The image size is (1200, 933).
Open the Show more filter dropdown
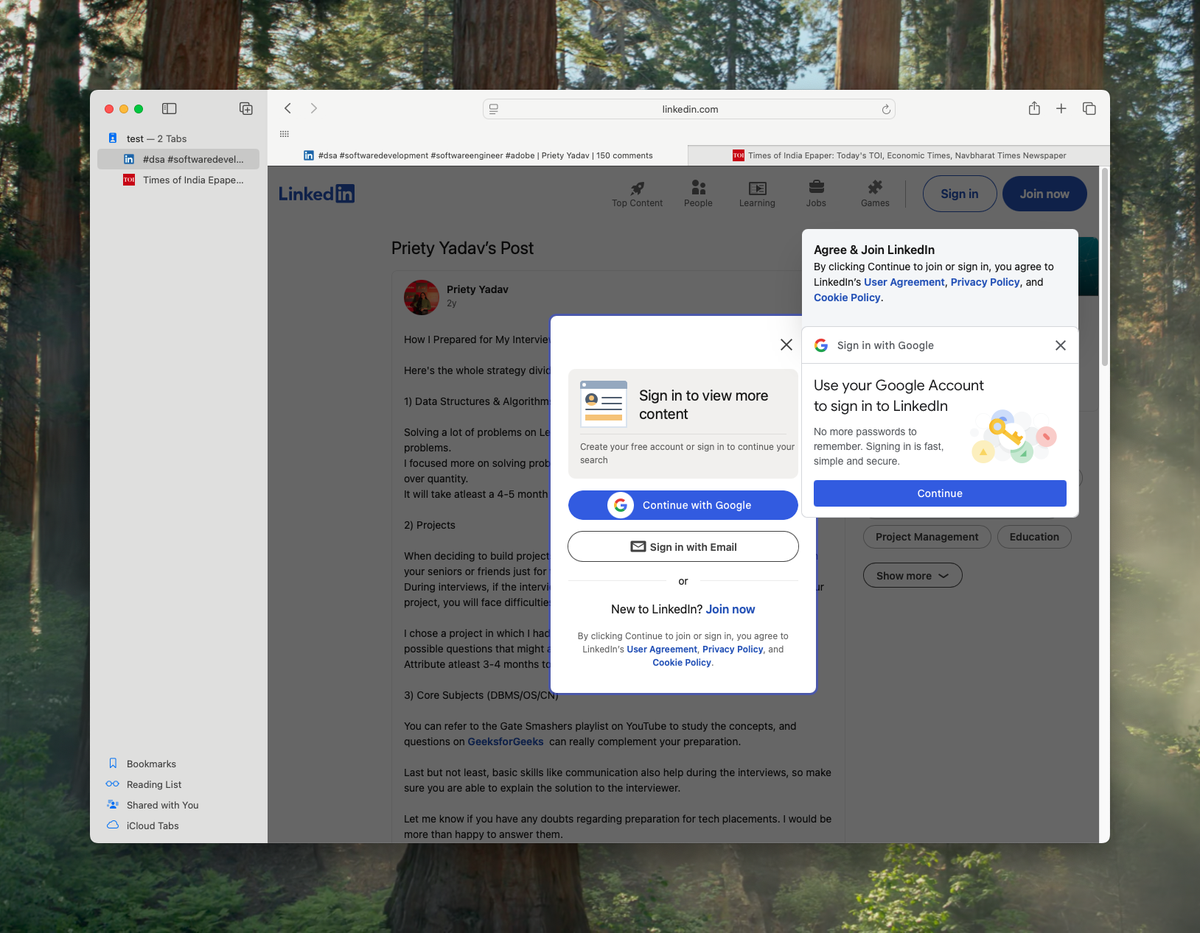[912, 575]
